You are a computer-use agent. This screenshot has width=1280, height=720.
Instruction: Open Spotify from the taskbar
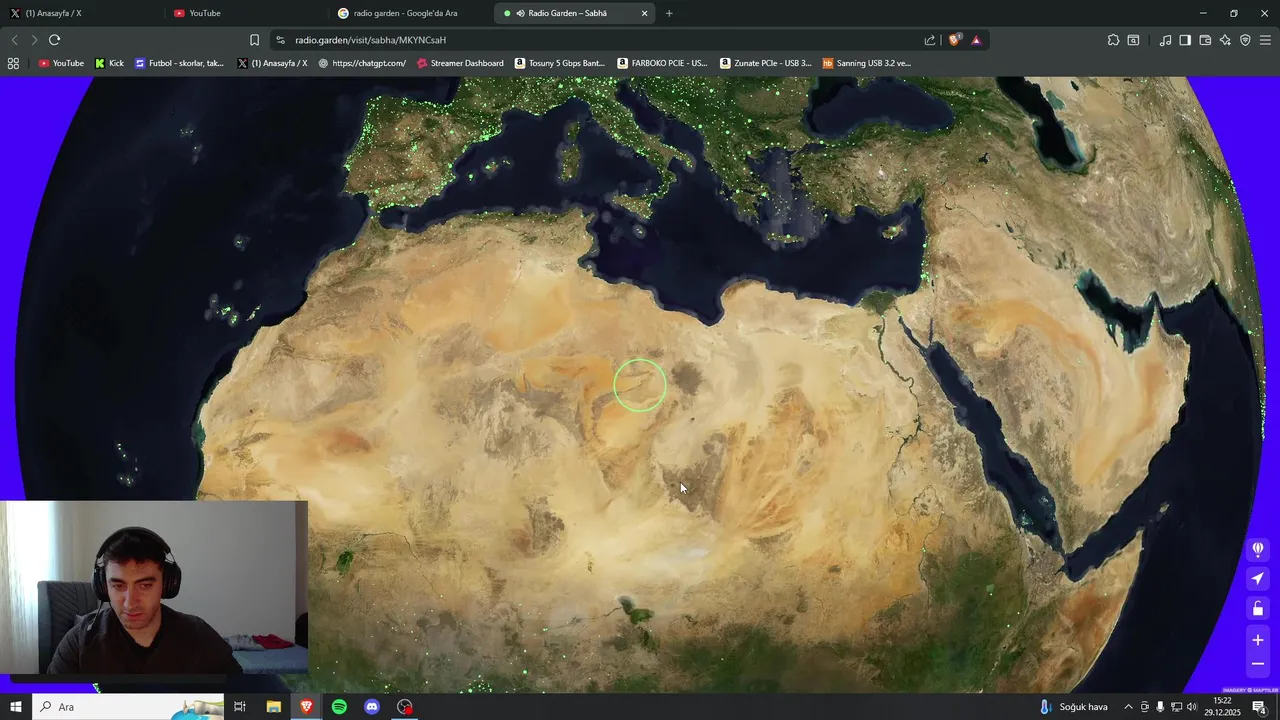(x=339, y=707)
